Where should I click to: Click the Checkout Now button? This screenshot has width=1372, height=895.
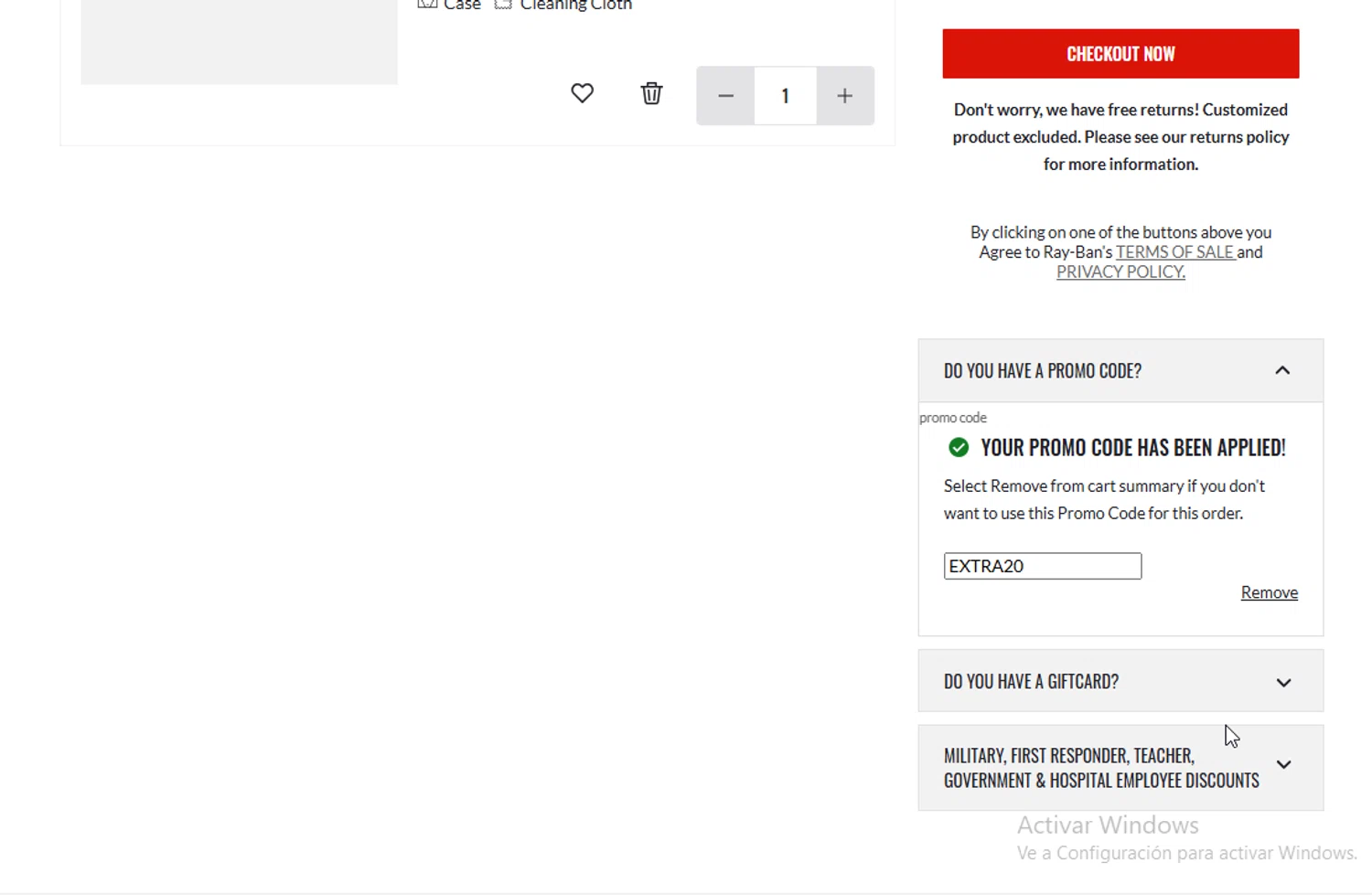click(1120, 53)
